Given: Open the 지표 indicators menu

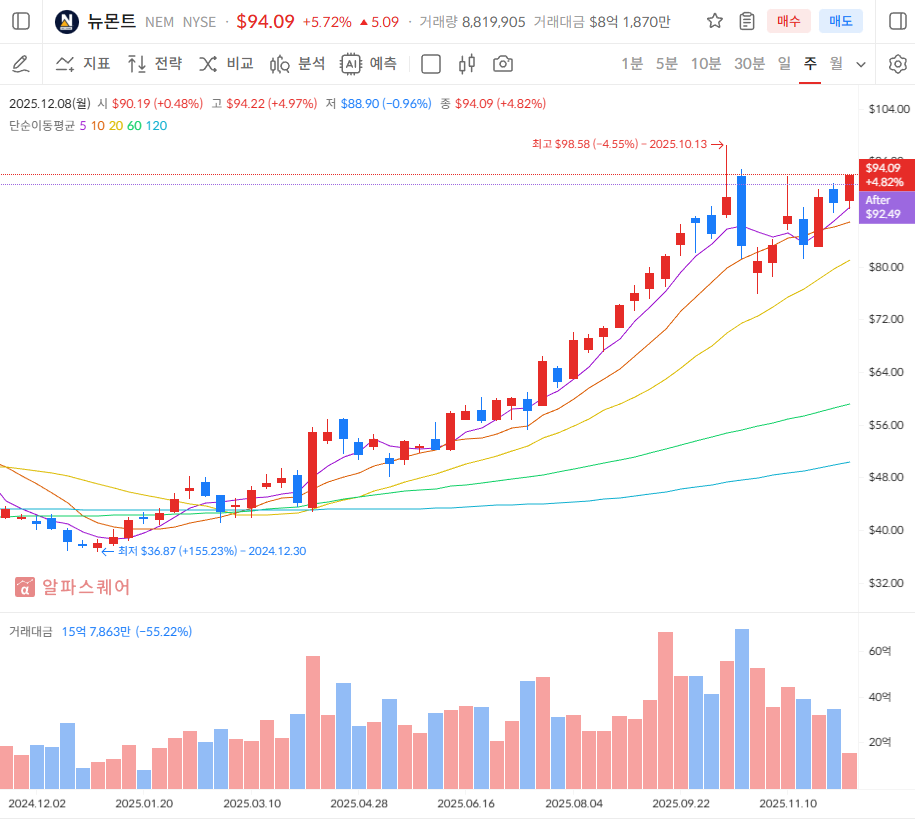Looking at the screenshot, I should [x=83, y=64].
